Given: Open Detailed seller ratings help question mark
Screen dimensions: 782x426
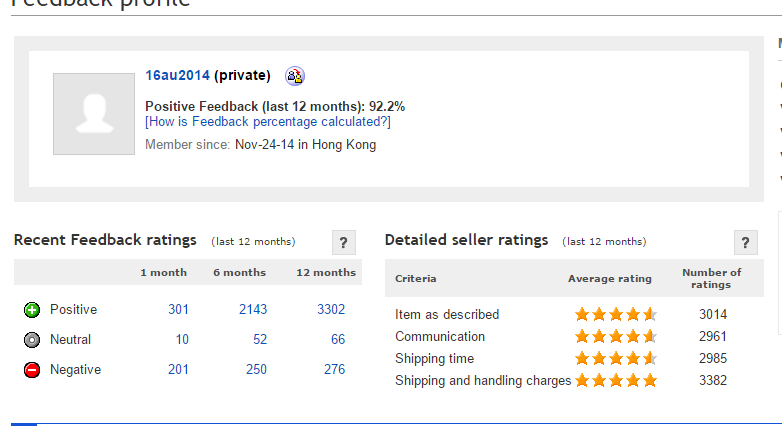Looking at the screenshot, I should coord(746,242).
